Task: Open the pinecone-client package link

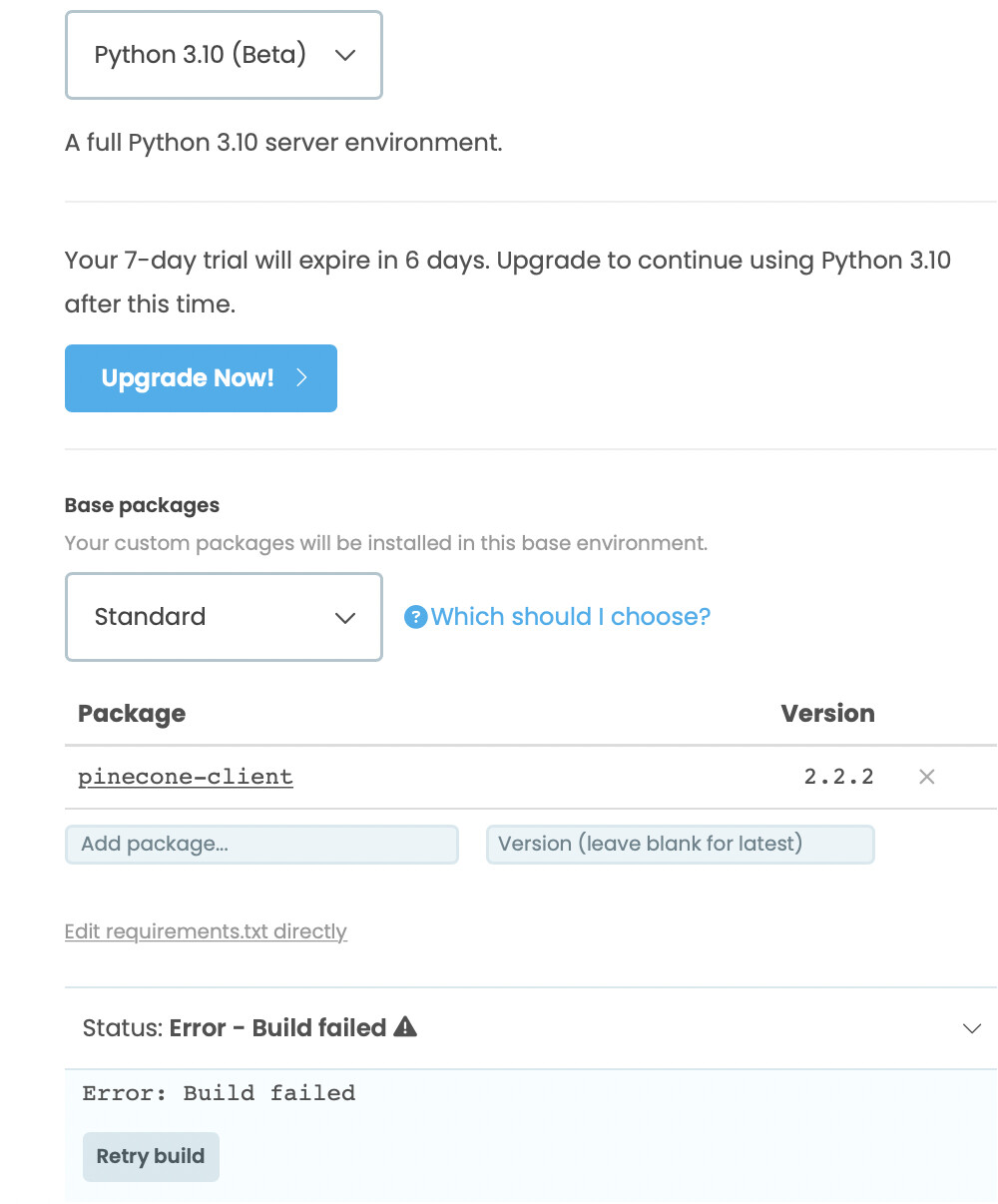Action: coord(186,777)
